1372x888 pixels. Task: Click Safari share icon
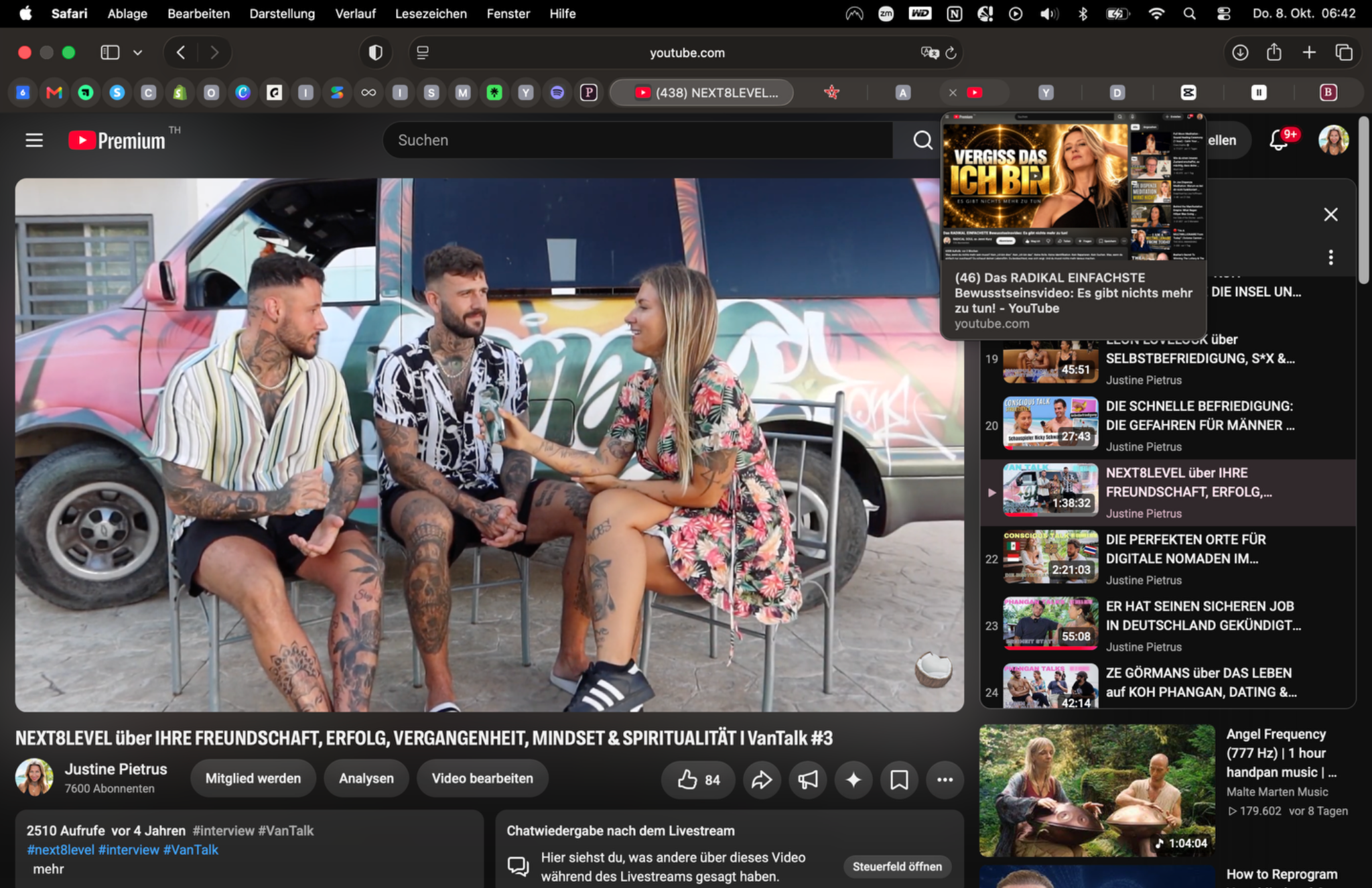pos(1274,52)
